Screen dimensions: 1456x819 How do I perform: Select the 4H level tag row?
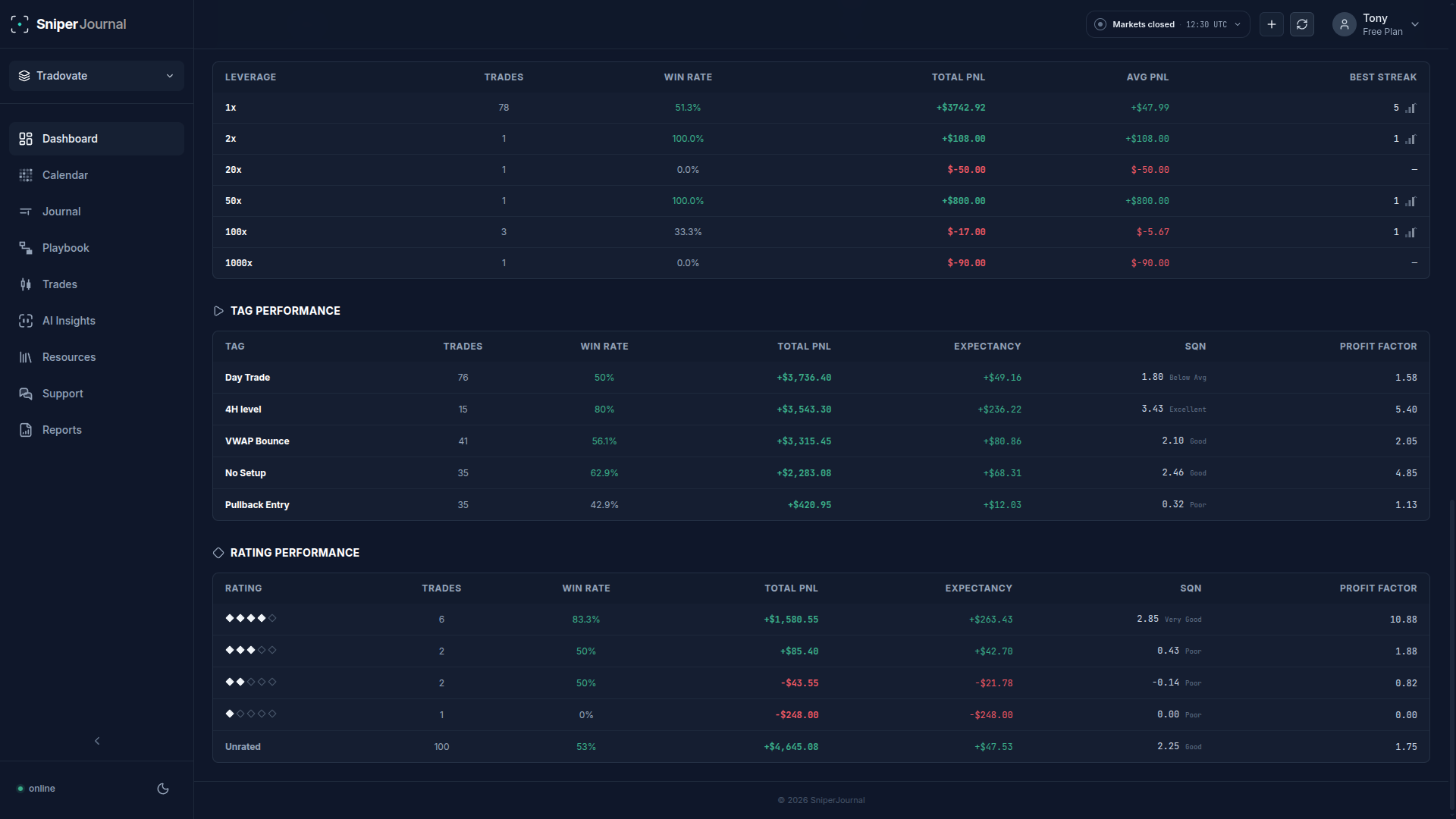[x=821, y=409]
